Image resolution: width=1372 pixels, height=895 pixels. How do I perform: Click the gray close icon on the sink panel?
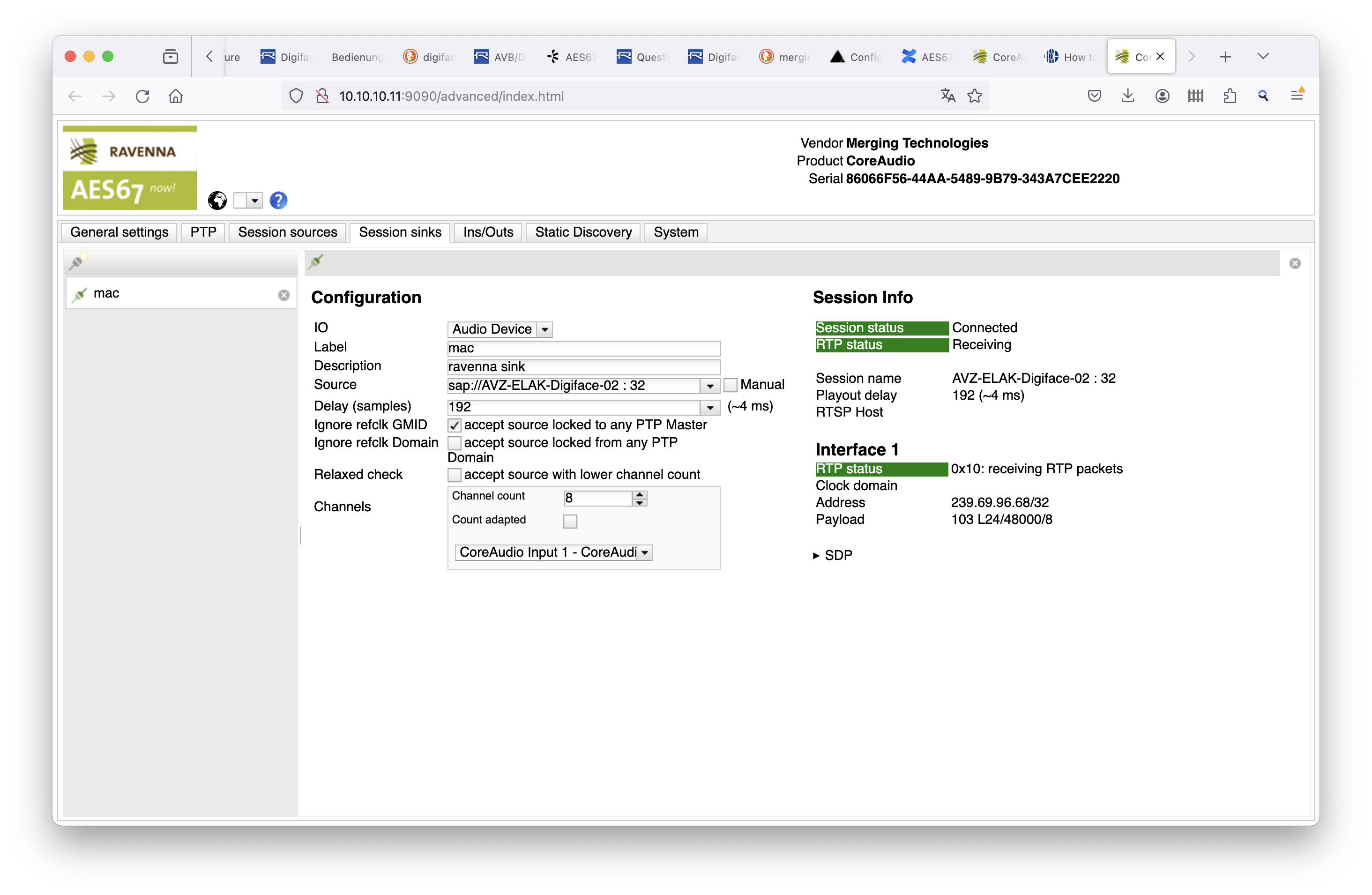click(1295, 263)
